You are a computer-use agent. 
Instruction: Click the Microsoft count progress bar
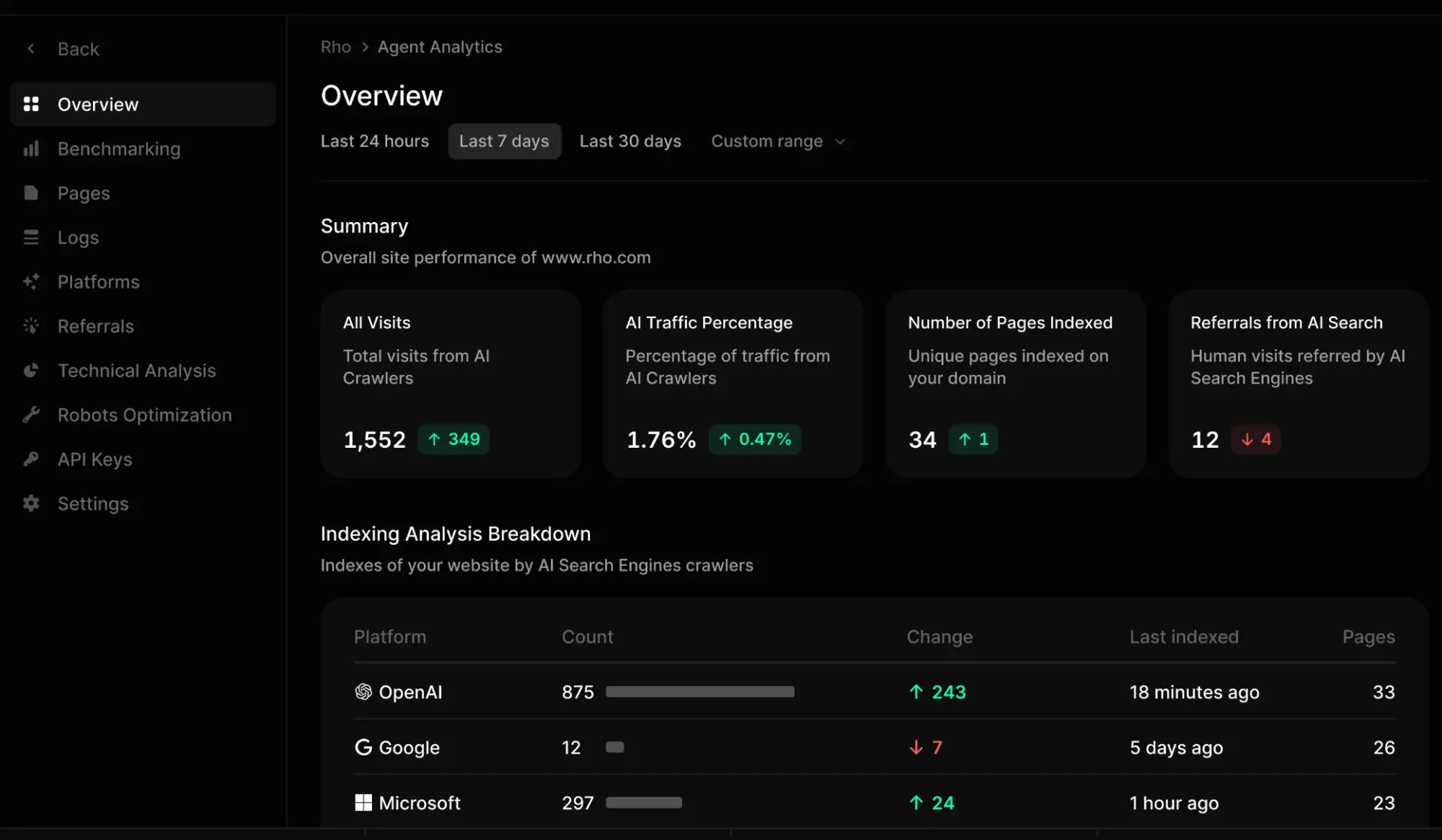[x=644, y=803]
